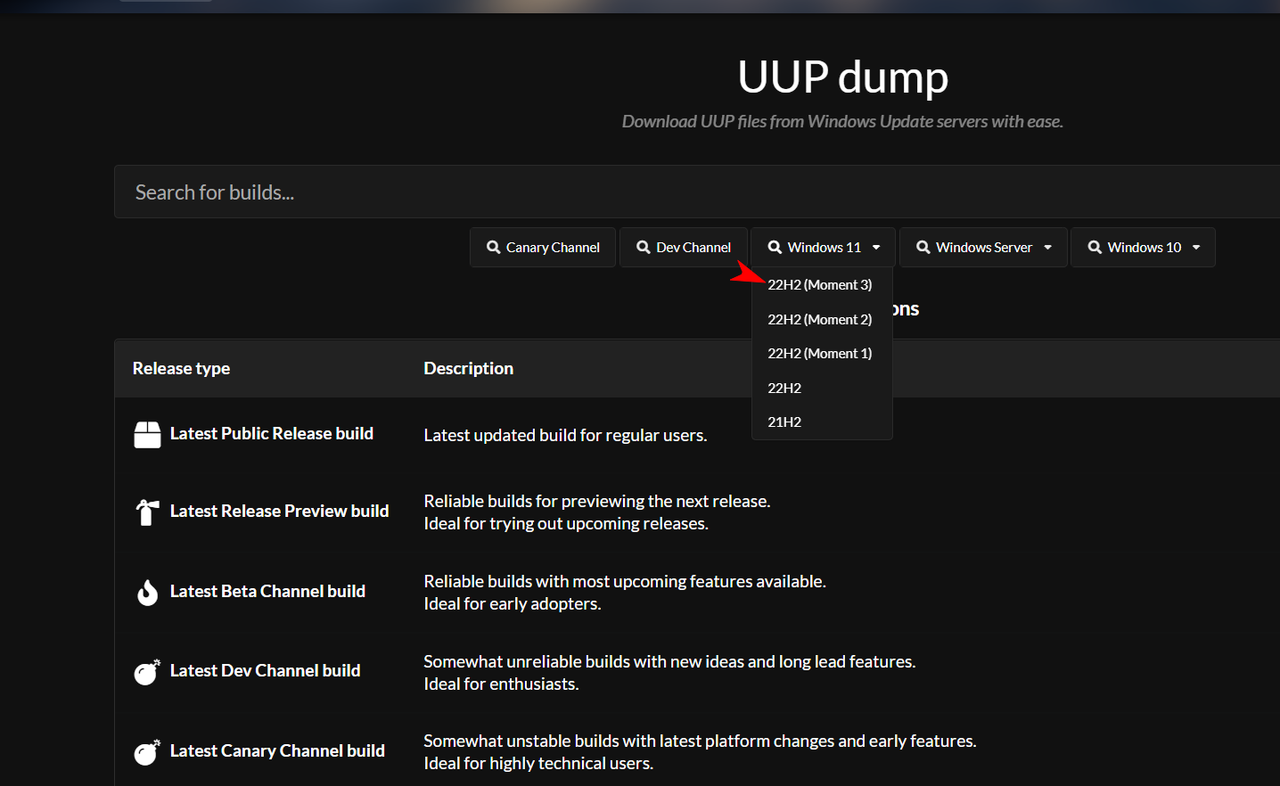Screen dimensions: 1280x786
Task: Open Latest Release Preview build link
Action: pos(279,511)
